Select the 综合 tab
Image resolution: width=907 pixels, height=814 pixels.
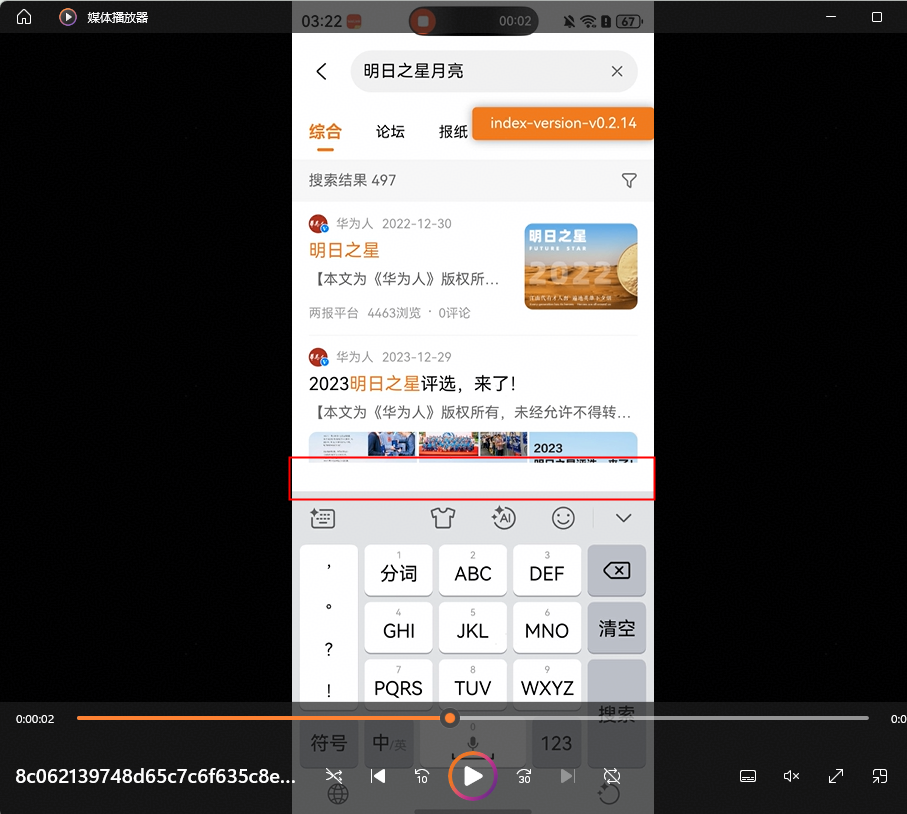pyautogui.click(x=325, y=131)
